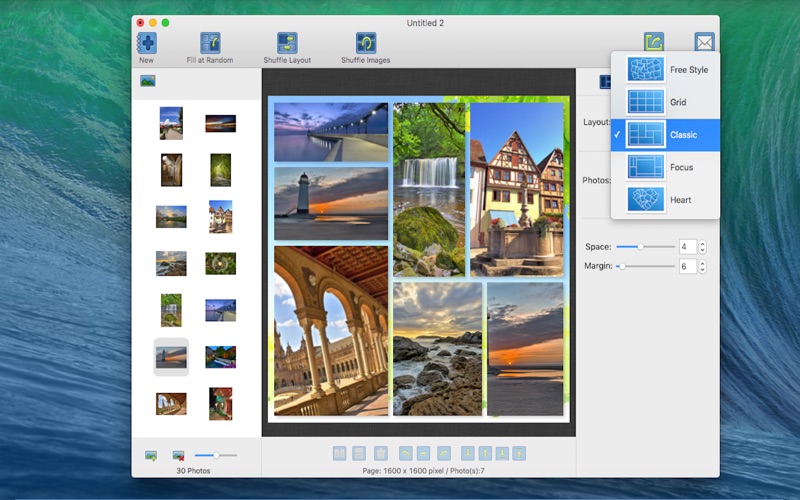This screenshot has height=500, width=800.
Task: Click the split cell horizontally icon
Action: [359, 453]
